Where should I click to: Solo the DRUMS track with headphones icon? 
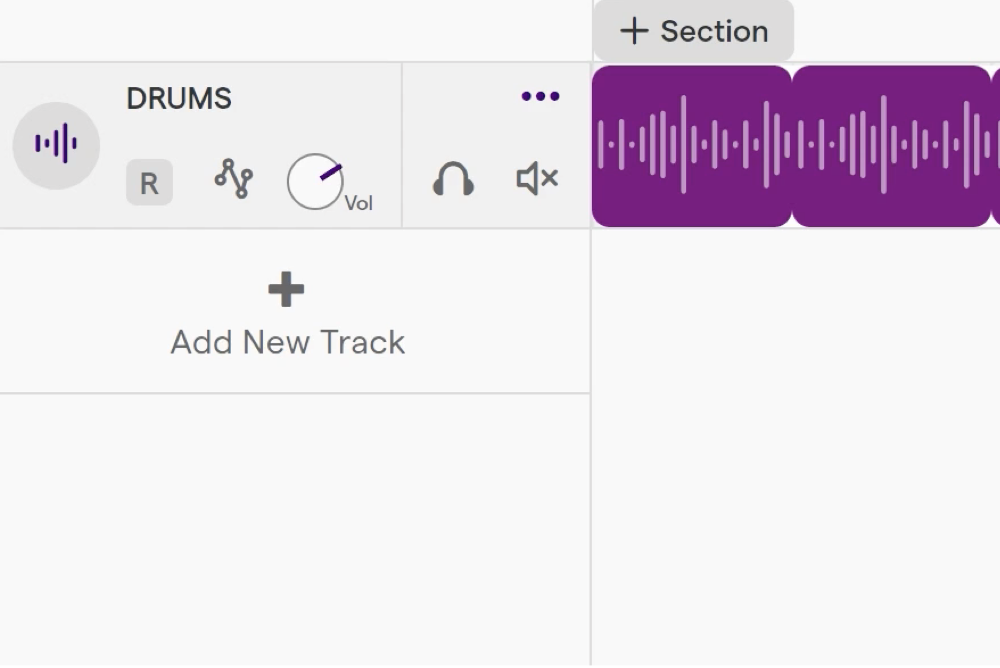(453, 179)
